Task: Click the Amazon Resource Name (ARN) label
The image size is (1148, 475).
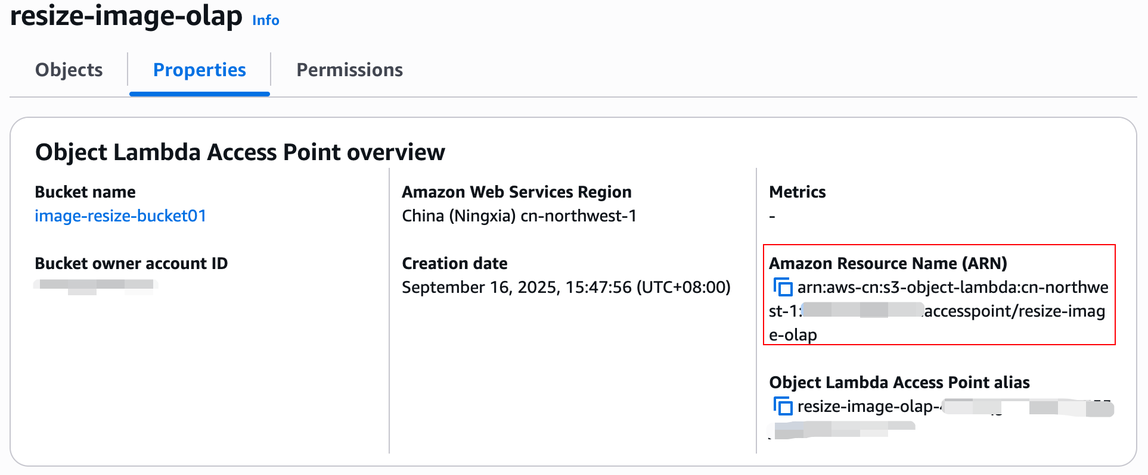Action: coord(887,263)
